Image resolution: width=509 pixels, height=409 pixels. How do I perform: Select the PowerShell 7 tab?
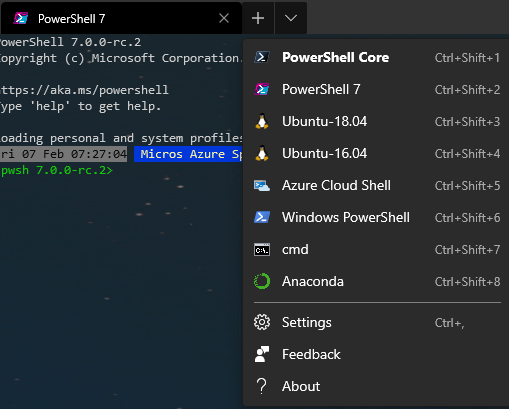pos(121,18)
